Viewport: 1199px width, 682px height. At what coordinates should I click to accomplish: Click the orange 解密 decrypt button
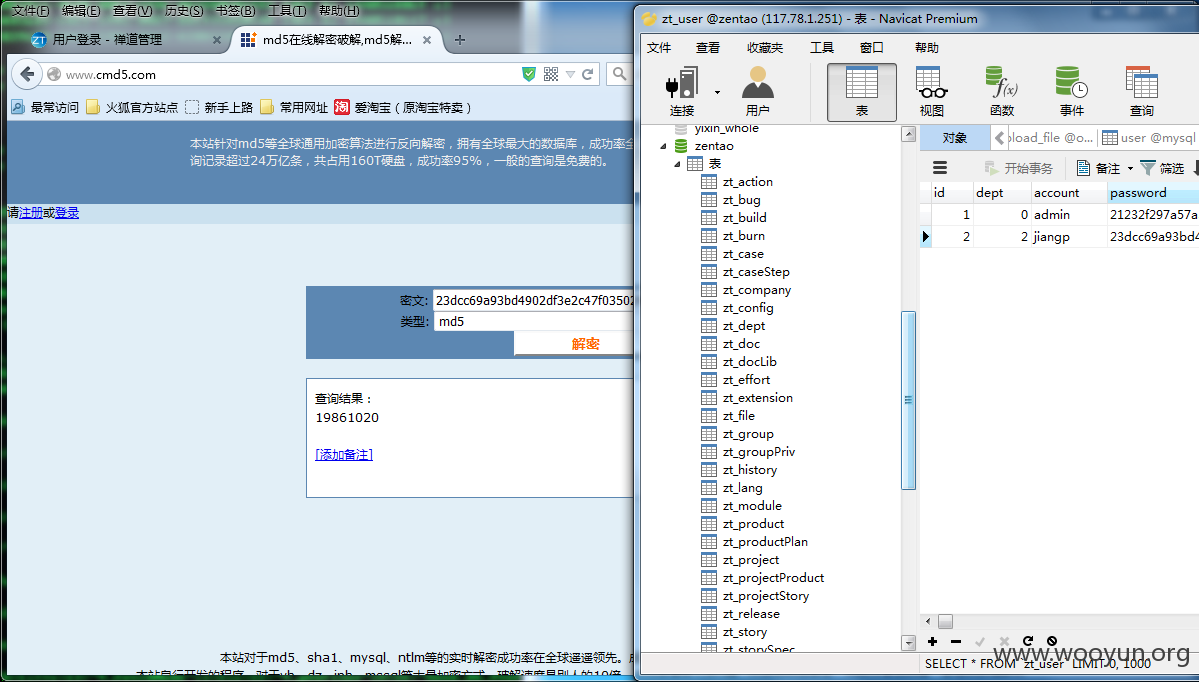pyautogui.click(x=574, y=344)
